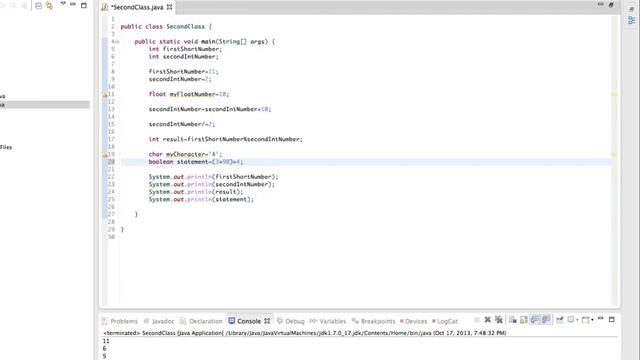Viewport: 640px width, 360px height.
Task: Toggle Show Console When Standard Error Changes
Action: (546, 320)
